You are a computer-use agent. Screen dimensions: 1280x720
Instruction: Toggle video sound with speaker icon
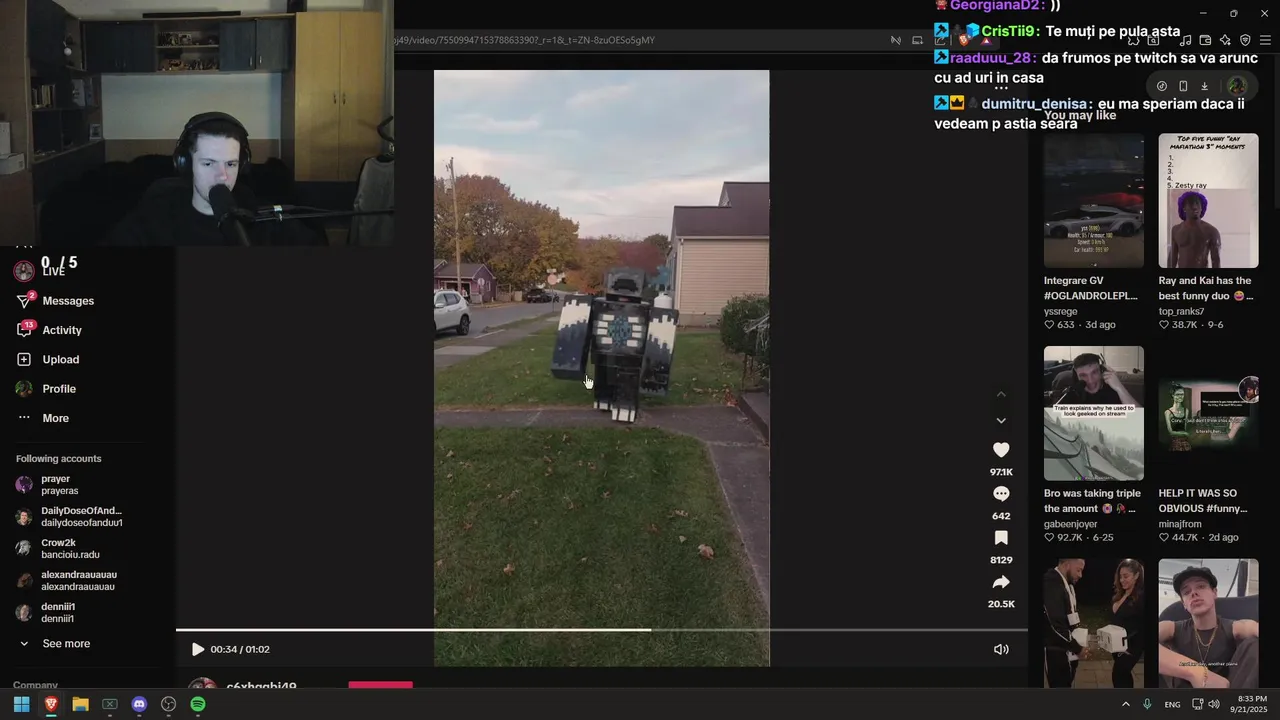(1001, 649)
